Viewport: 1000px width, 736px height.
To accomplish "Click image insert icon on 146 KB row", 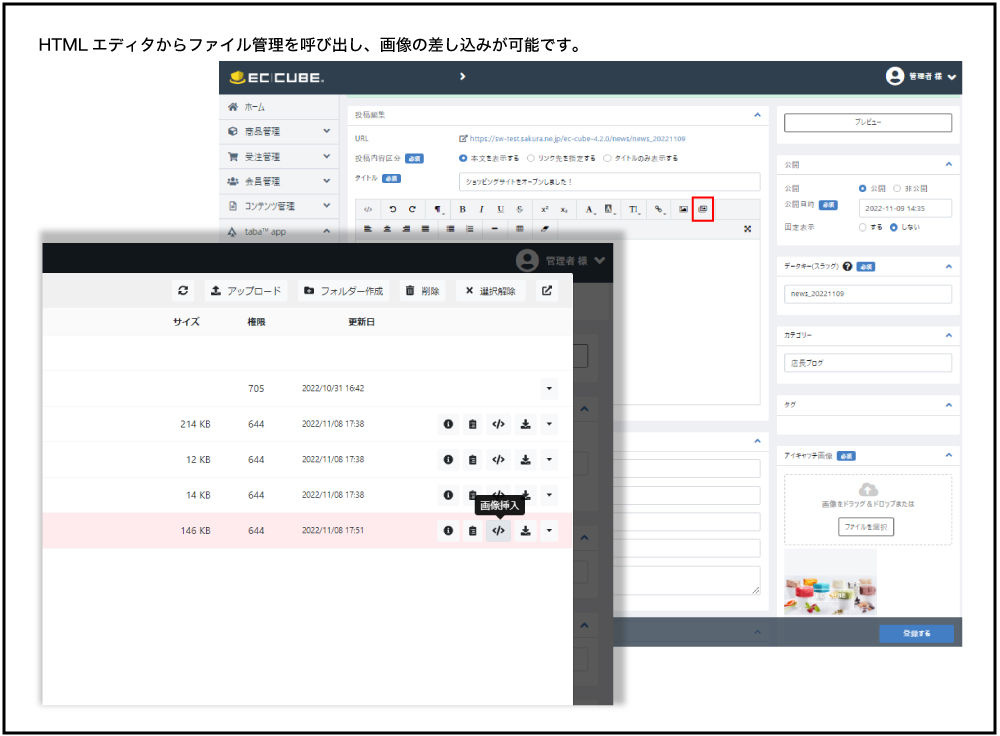I will [x=498, y=531].
